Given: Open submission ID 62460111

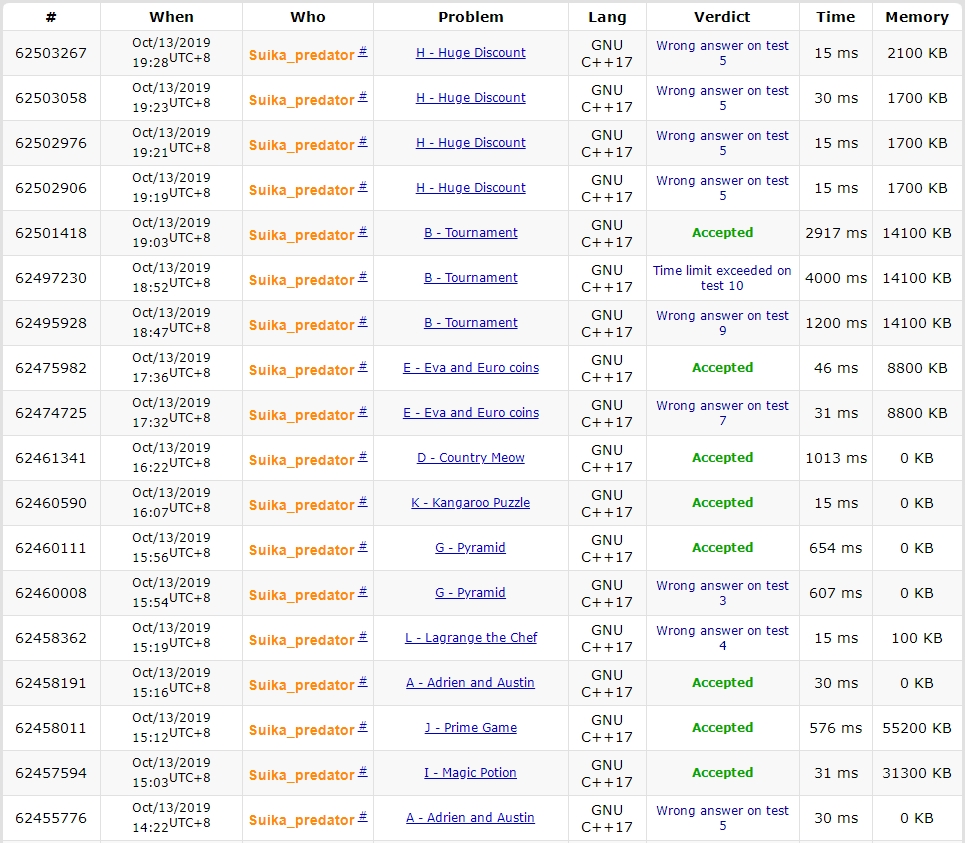Looking at the screenshot, I should 51,548.
